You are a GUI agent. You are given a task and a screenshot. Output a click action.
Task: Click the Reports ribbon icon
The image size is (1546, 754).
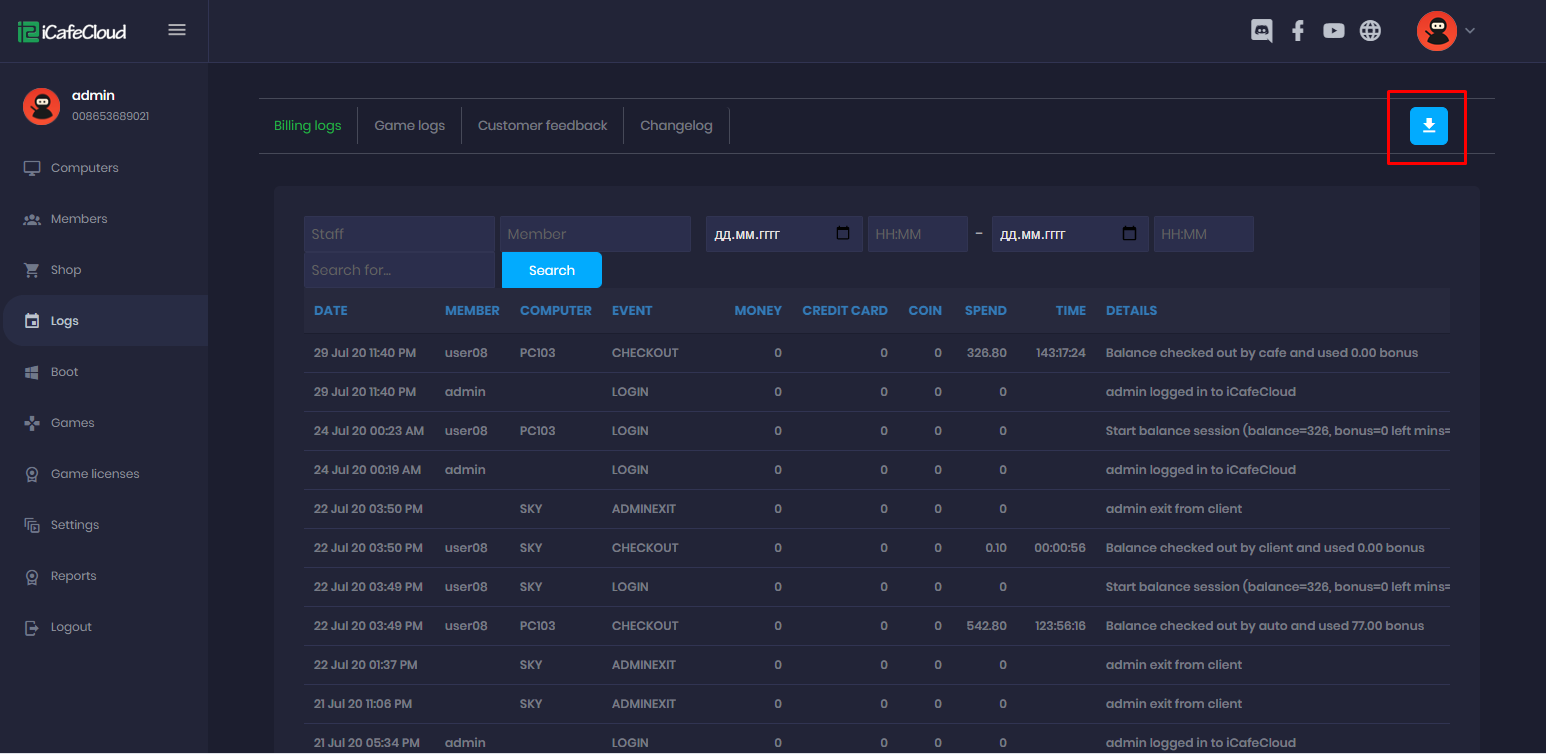tap(32, 576)
